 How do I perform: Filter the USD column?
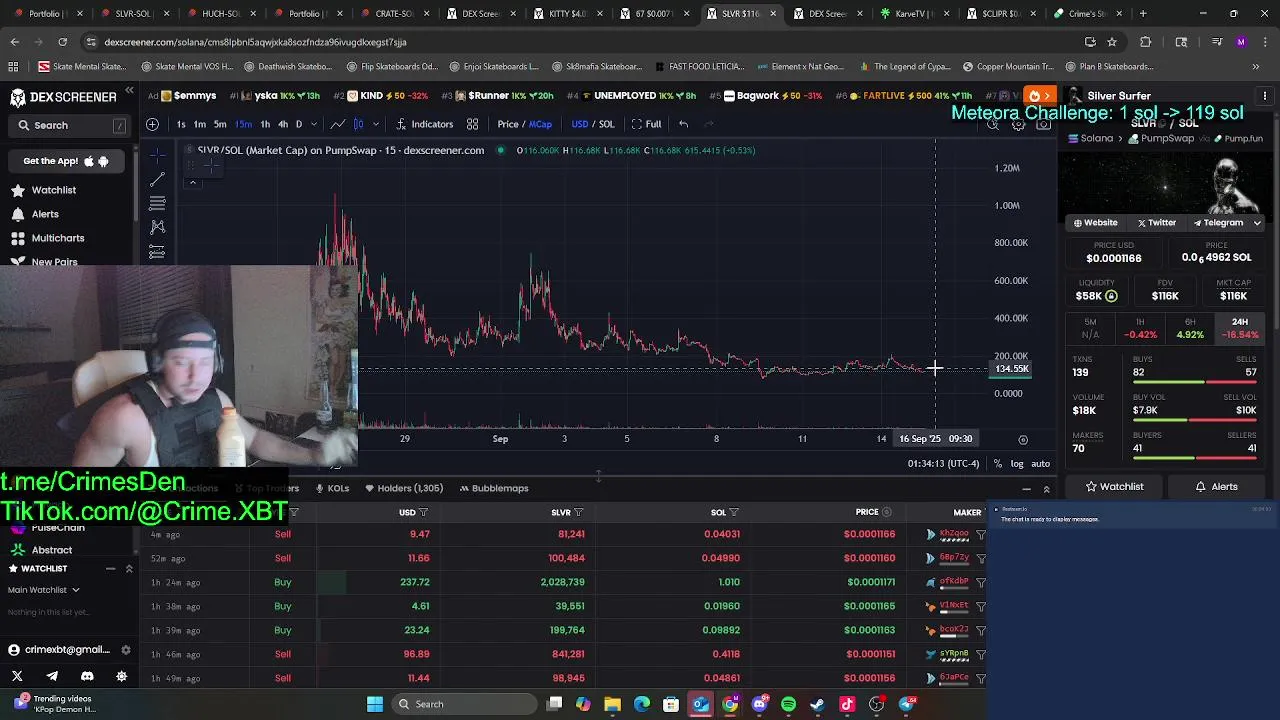pyautogui.click(x=423, y=513)
